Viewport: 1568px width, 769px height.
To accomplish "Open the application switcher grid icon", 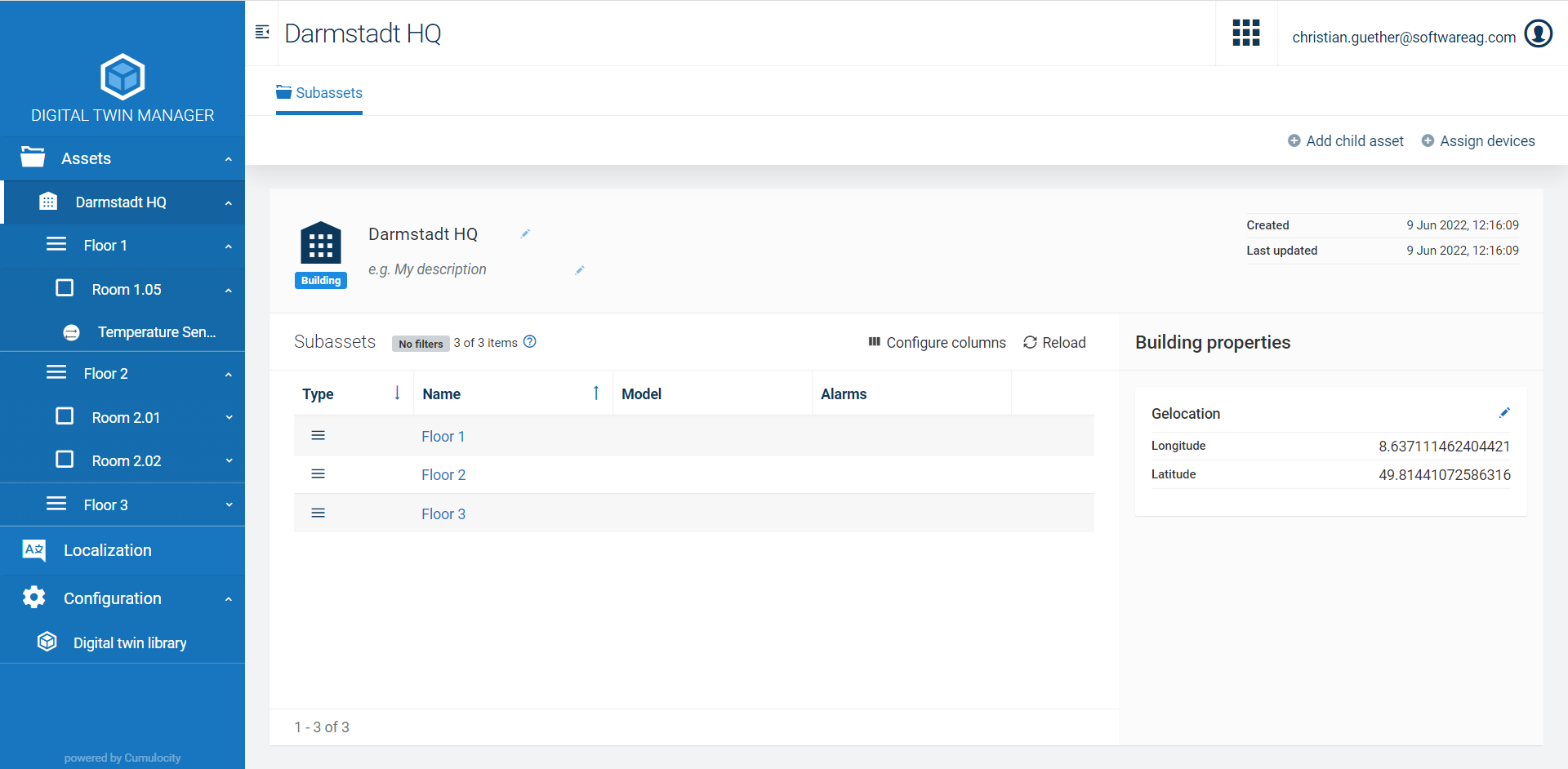I will (x=1245, y=33).
